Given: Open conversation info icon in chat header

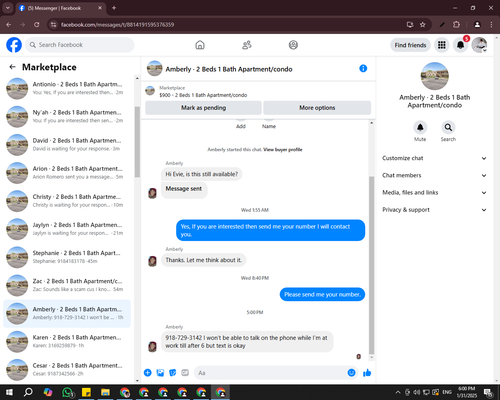Looking at the screenshot, I should click(x=363, y=68).
